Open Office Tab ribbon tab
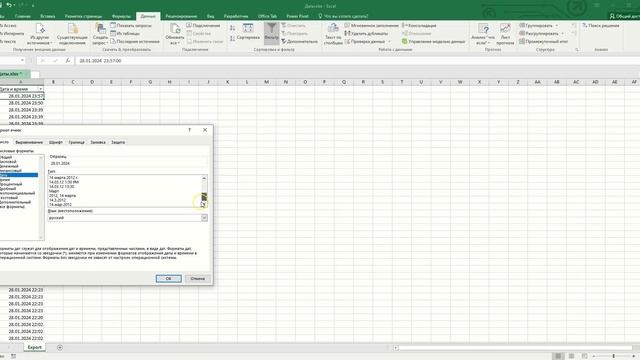640x360 pixels. 267,16
